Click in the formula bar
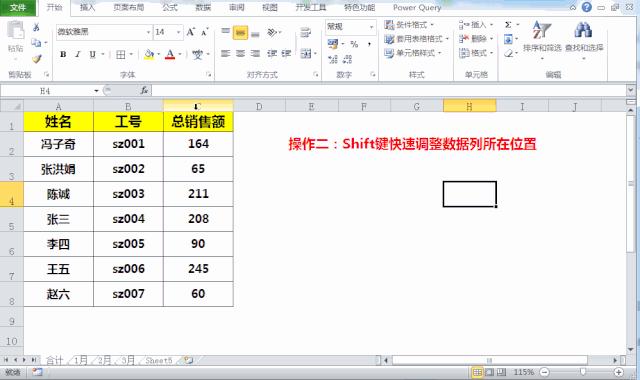The image size is (640, 380). [388, 90]
